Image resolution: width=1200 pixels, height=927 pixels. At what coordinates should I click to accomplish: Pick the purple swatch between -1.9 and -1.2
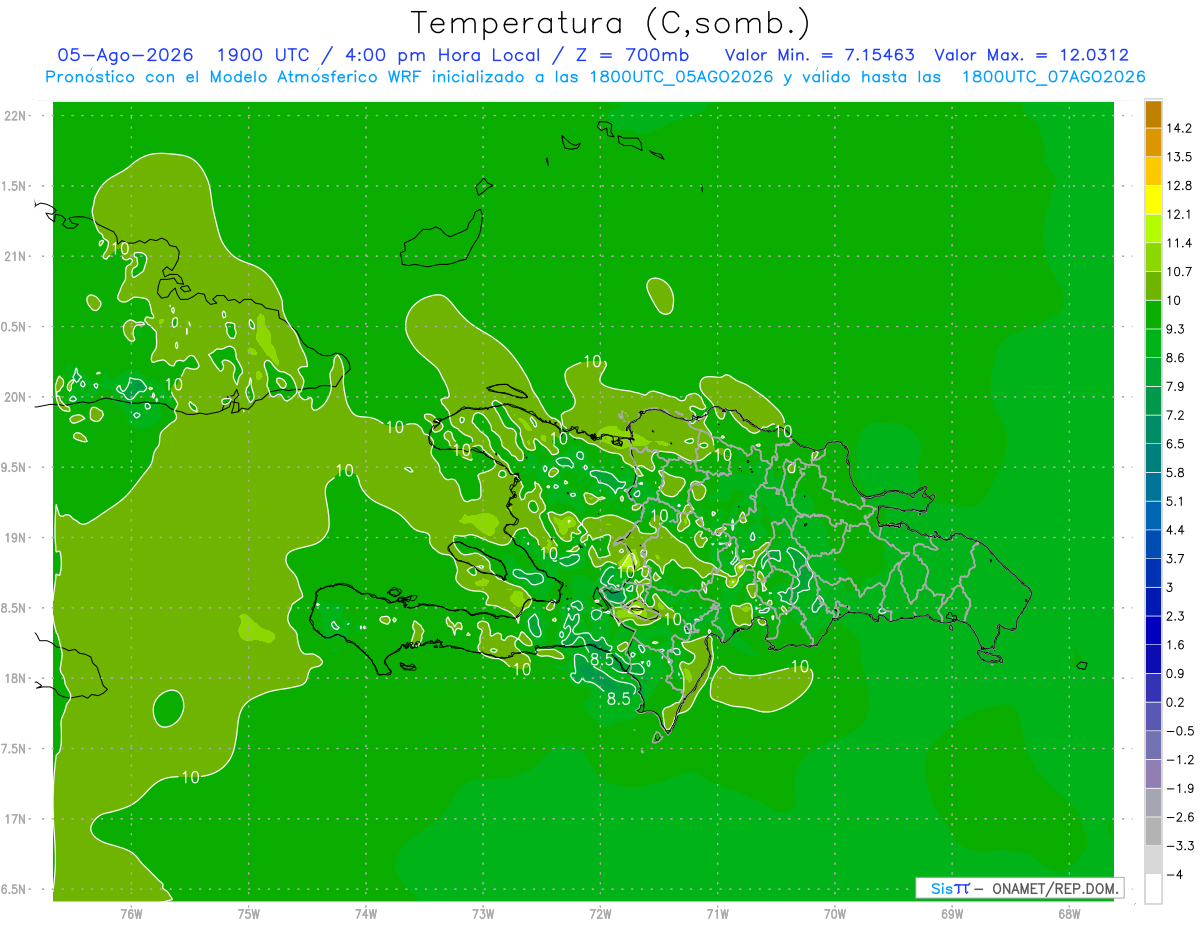[x=1153, y=774]
